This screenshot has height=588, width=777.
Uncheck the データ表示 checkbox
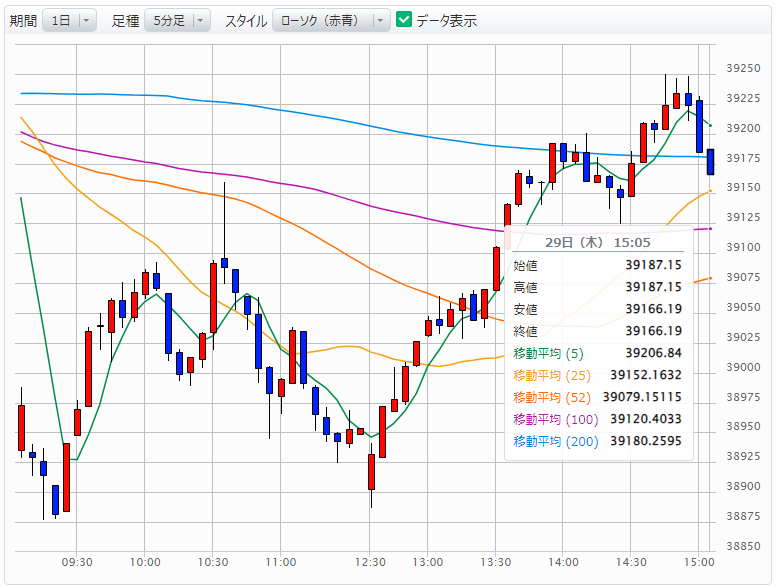(404, 20)
